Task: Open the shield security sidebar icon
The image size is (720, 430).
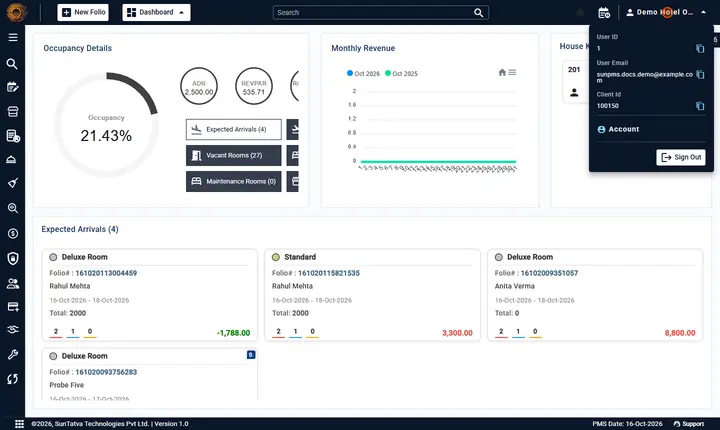Action: tap(13, 259)
